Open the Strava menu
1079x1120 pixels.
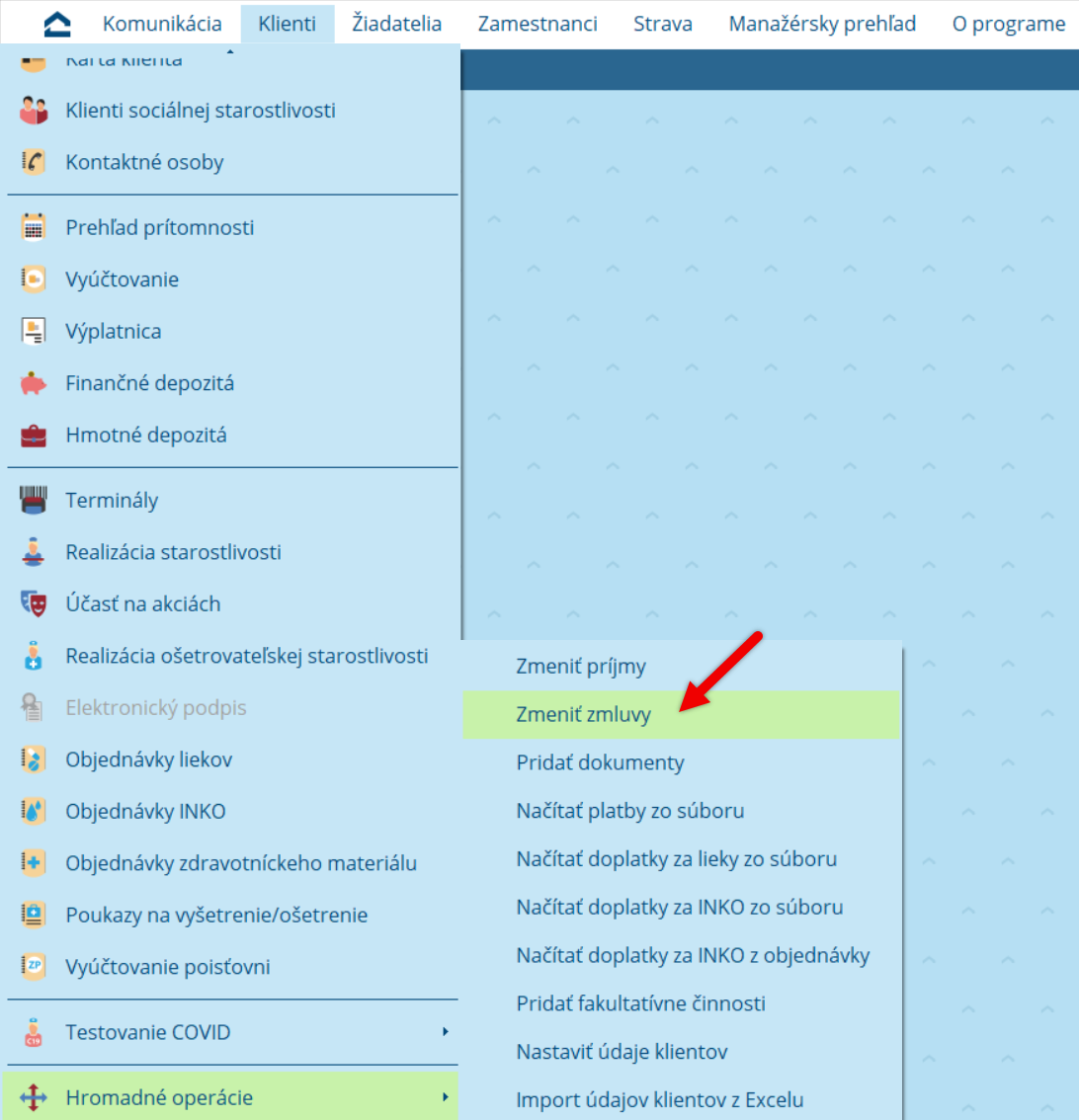pos(663,25)
